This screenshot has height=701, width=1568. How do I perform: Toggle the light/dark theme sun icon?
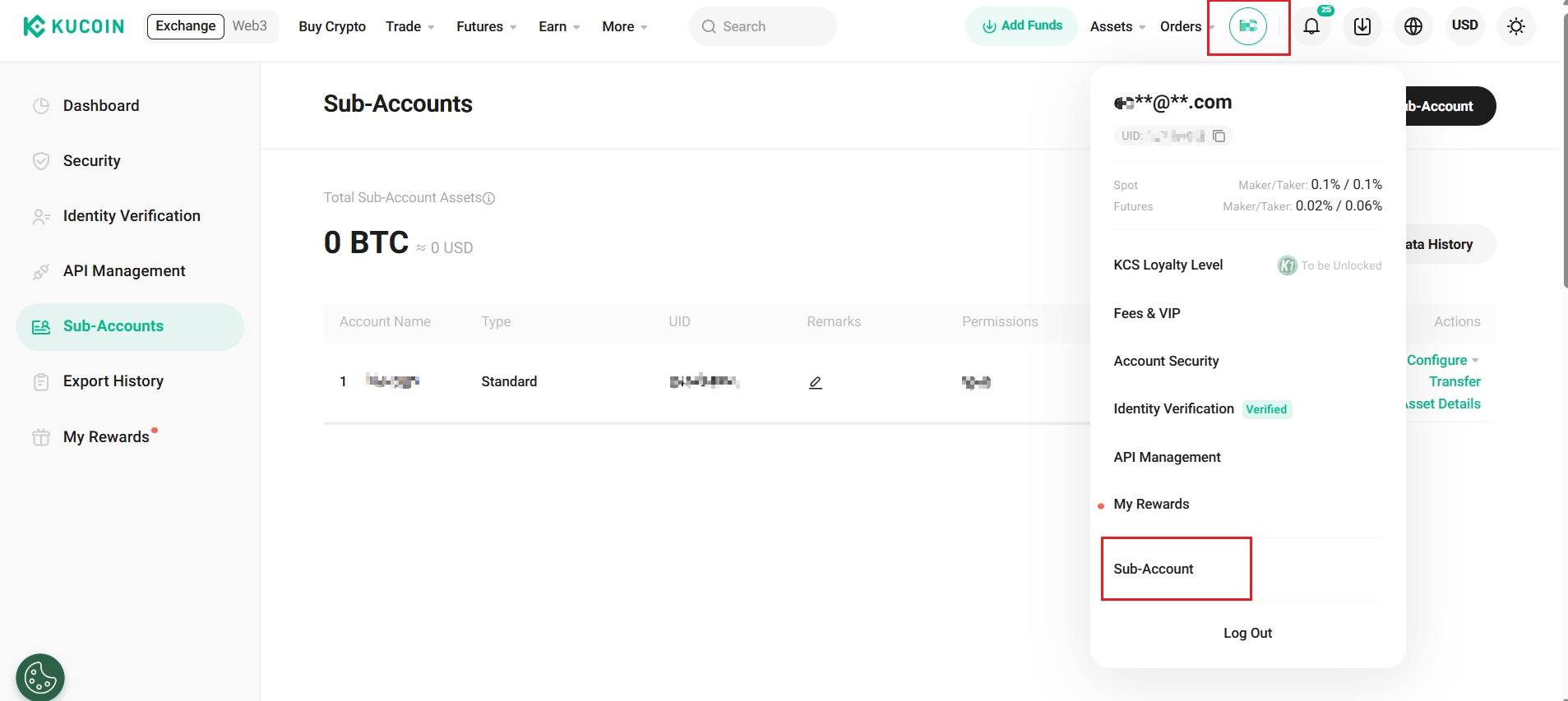point(1516,26)
